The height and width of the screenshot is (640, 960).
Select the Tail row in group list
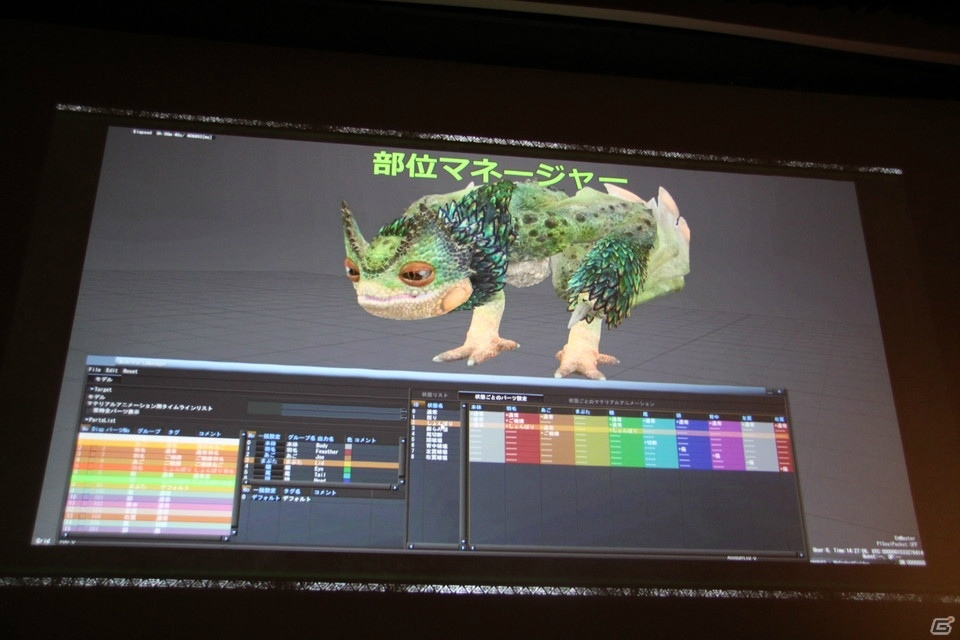(x=323, y=475)
